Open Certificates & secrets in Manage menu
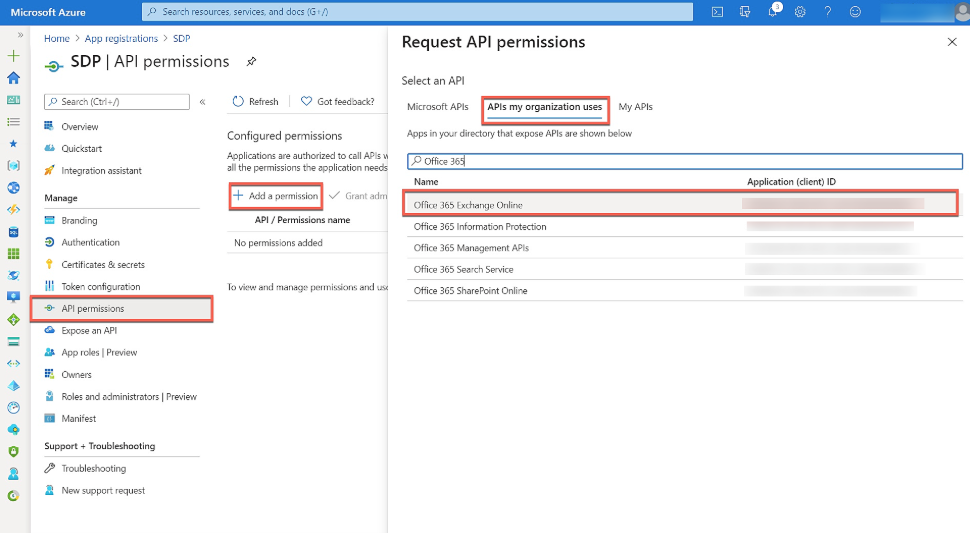 pyautogui.click(x=102, y=265)
